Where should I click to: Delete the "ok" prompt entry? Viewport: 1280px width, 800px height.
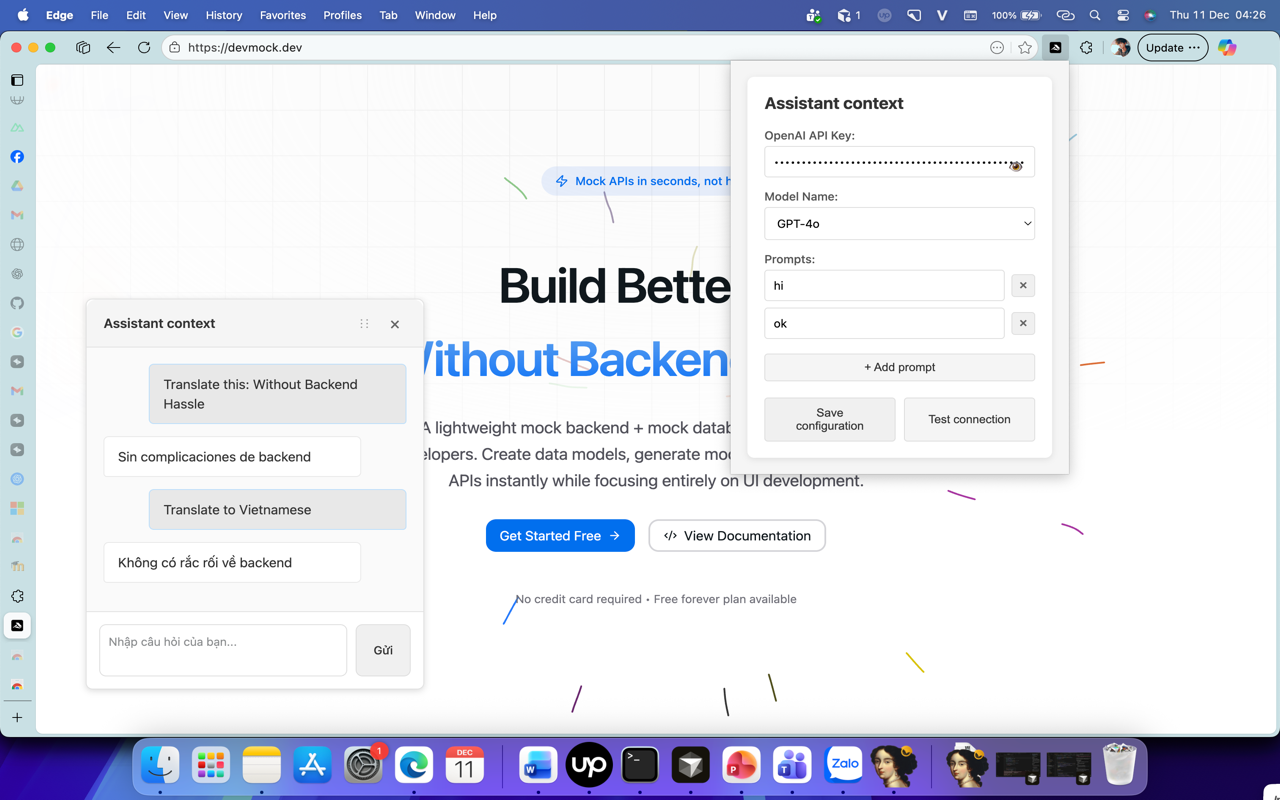[x=1022, y=324]
